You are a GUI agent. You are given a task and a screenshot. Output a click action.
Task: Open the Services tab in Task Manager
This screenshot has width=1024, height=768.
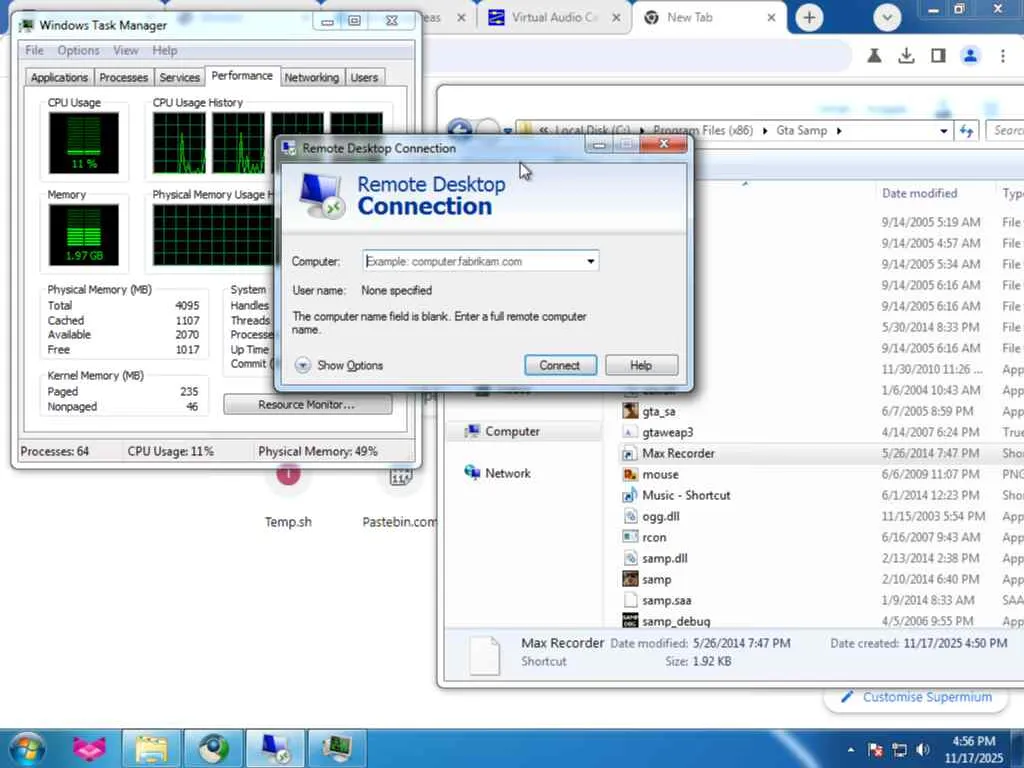coord(180,78)
